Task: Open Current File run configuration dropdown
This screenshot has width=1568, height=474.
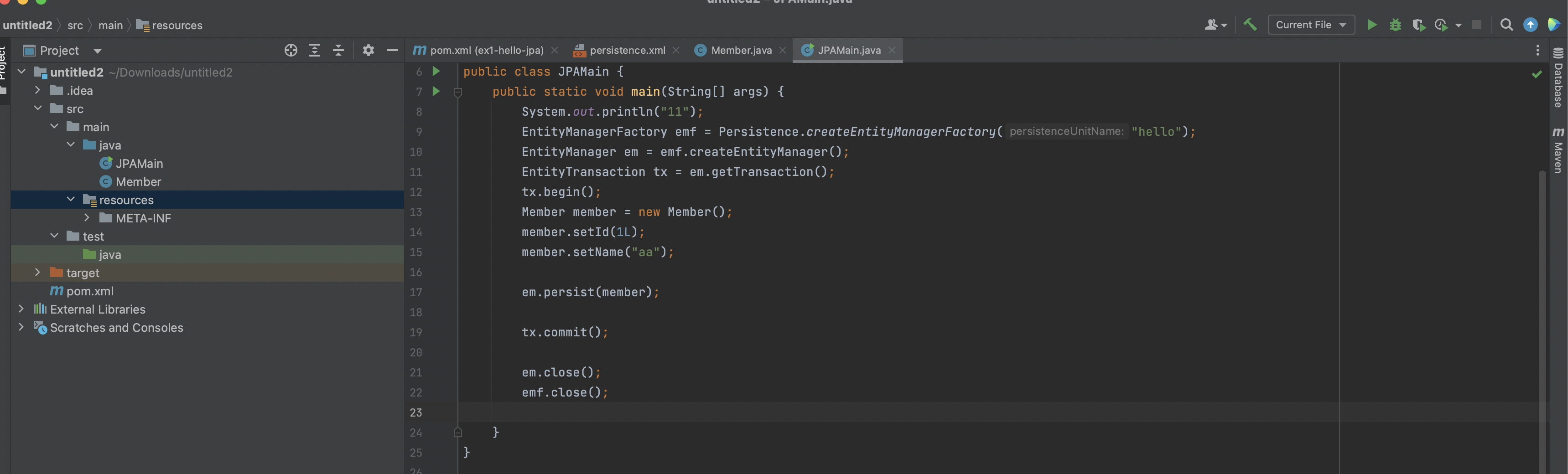Action: [x=1311, y=25]
